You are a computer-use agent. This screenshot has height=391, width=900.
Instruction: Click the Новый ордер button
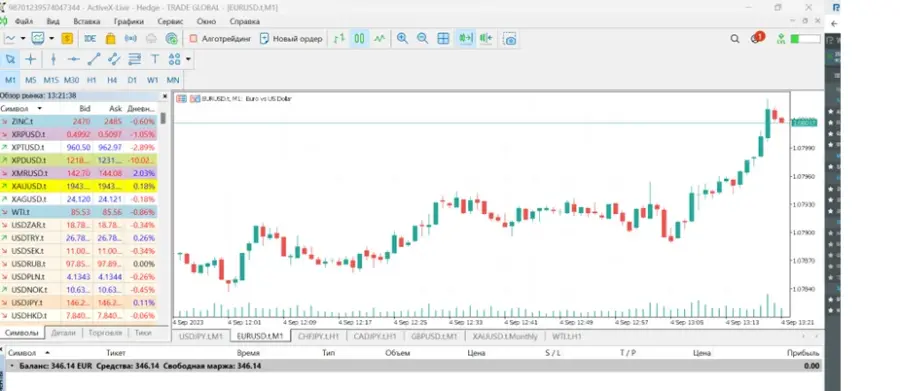click(290, 38)
